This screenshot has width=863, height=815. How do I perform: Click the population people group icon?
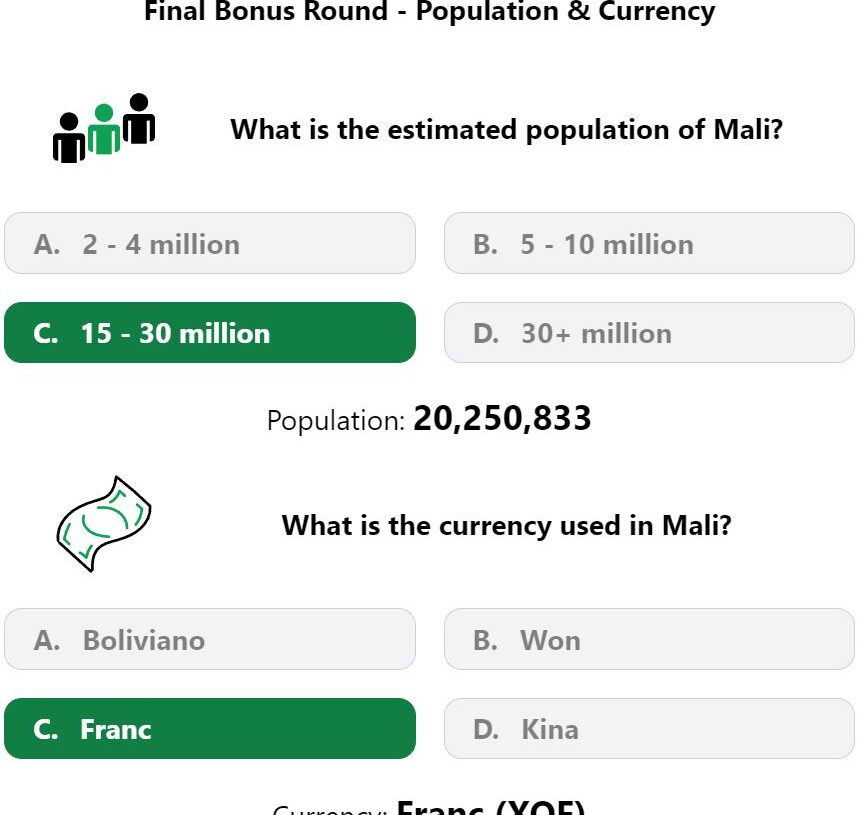(x=104, y=128)
